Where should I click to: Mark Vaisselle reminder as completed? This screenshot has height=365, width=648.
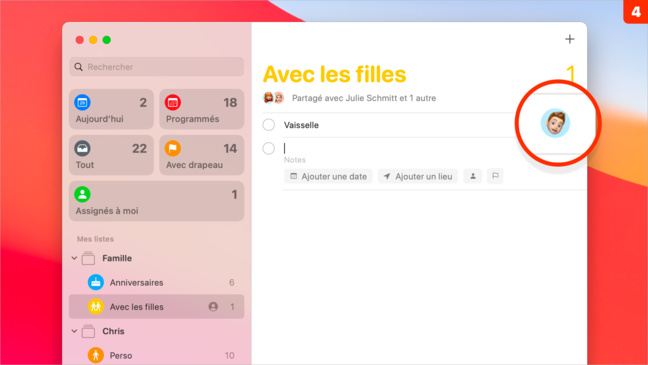click(269, 125)
